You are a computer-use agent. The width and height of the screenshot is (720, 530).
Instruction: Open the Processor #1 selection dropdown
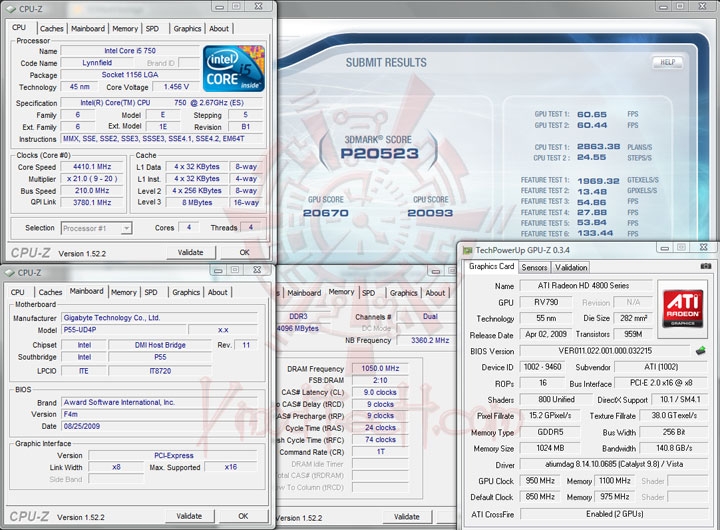click(97, 228)
